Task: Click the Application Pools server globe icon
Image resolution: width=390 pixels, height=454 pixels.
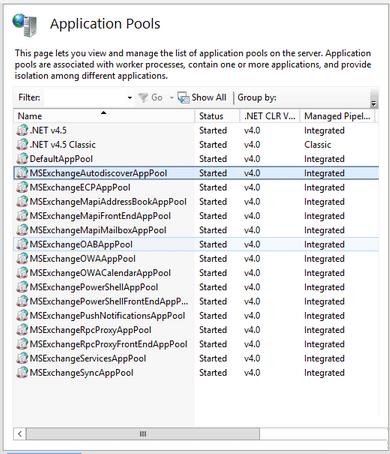Action: tap(24, 24)
